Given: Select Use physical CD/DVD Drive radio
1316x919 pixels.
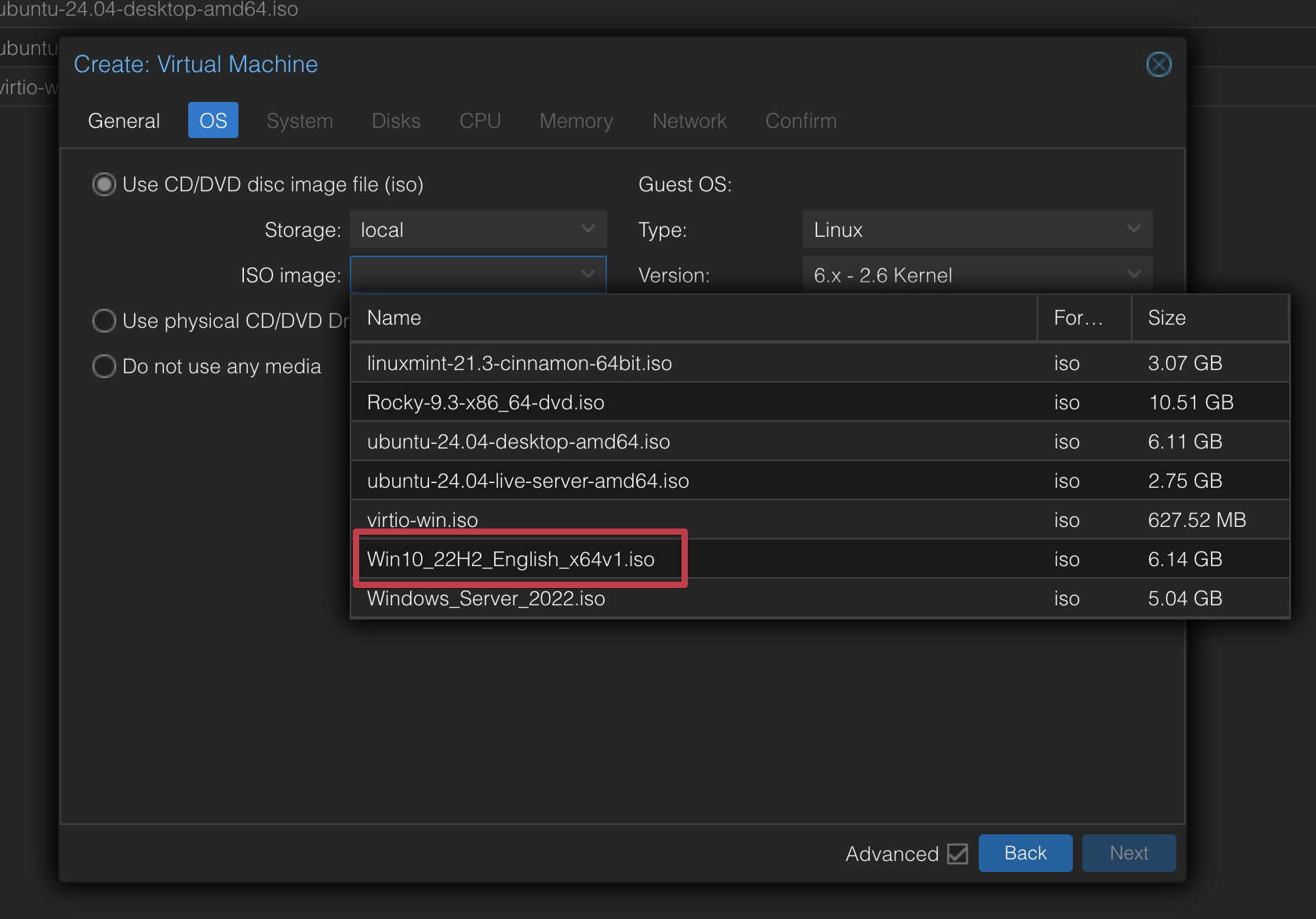Looking at the screenshot, I should 104,321.
